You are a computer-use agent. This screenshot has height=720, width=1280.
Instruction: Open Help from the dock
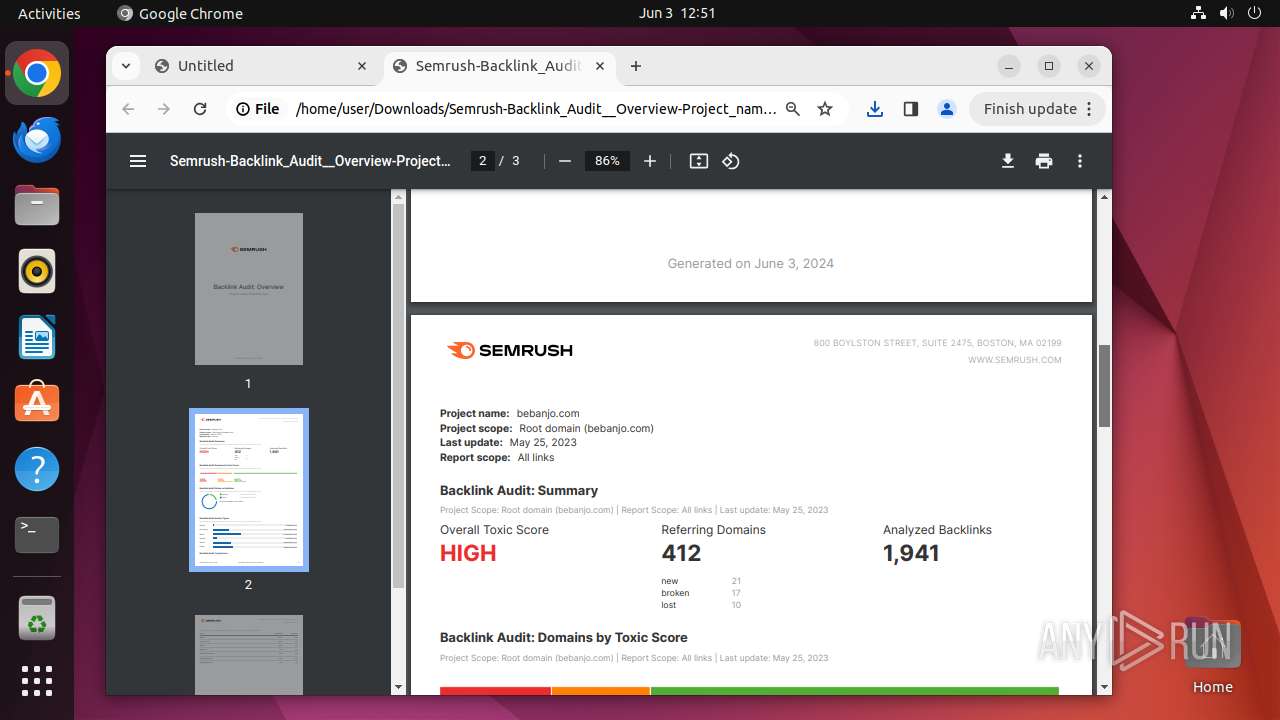click(x=37, y=469)
